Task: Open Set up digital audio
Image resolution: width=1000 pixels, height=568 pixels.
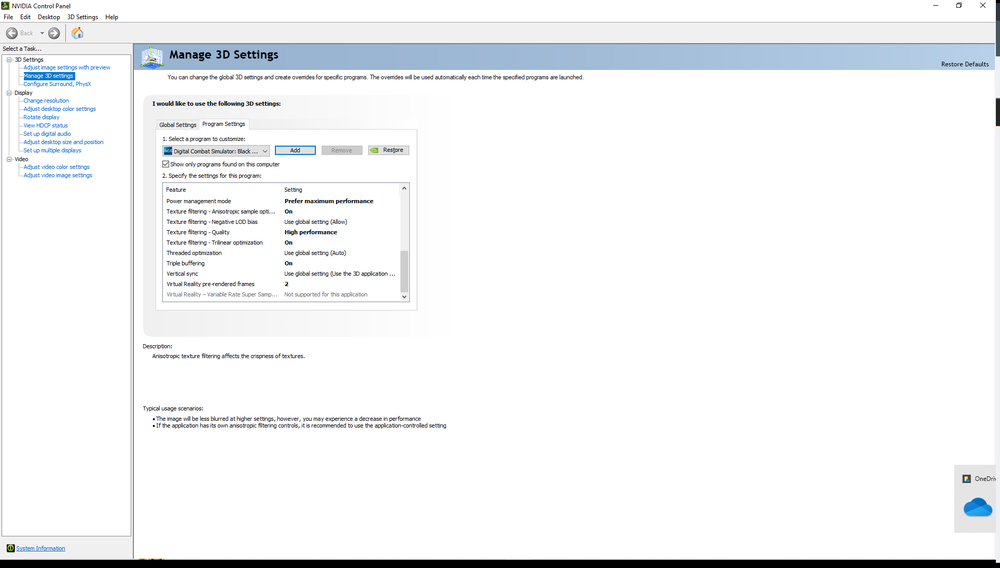Action: [47, 134]
